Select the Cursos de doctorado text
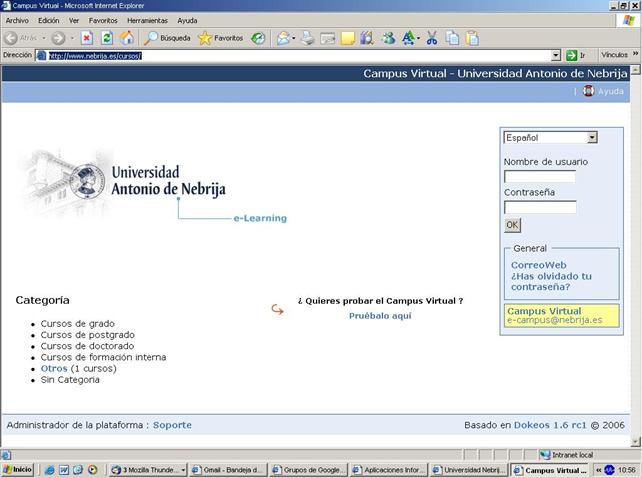The height and width of the screenshot is (478, 642). pos(87,346)
